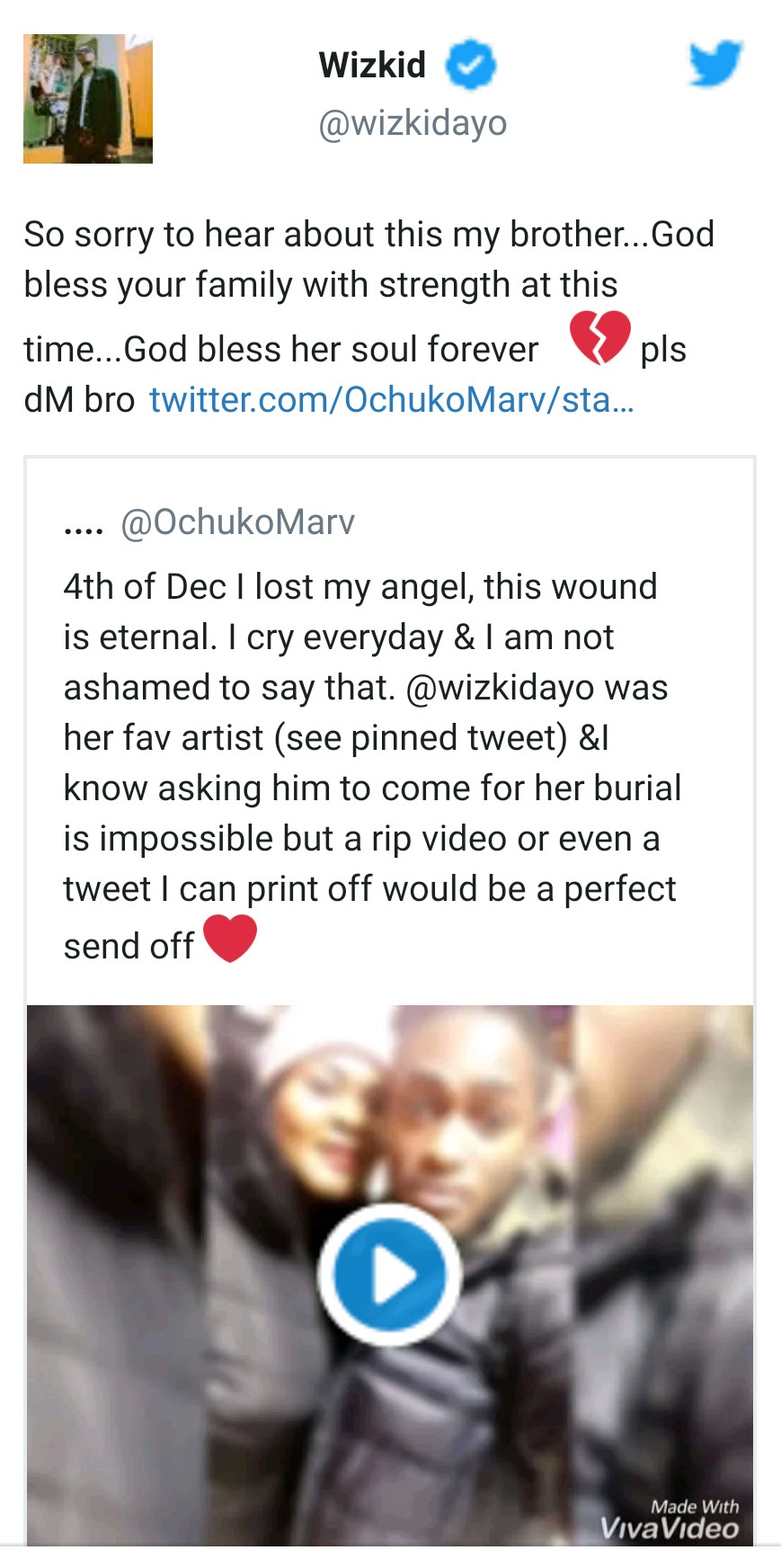Click the blue verified badge beside Wizkid

click(471, 64)
